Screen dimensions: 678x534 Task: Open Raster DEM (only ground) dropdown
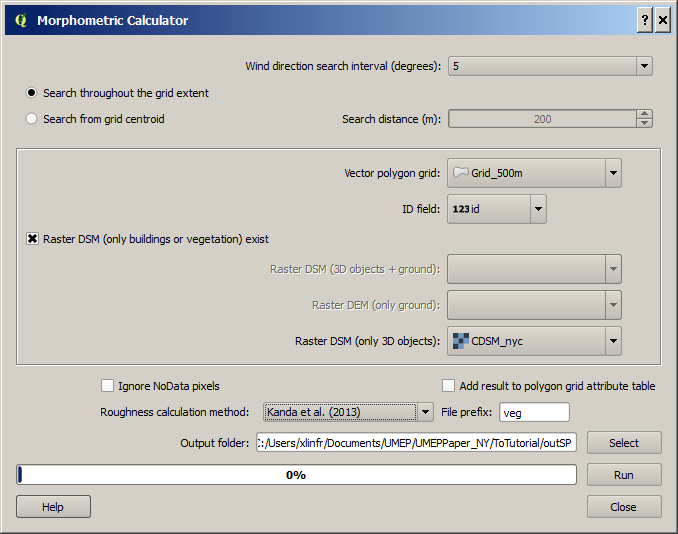(534, 305)
